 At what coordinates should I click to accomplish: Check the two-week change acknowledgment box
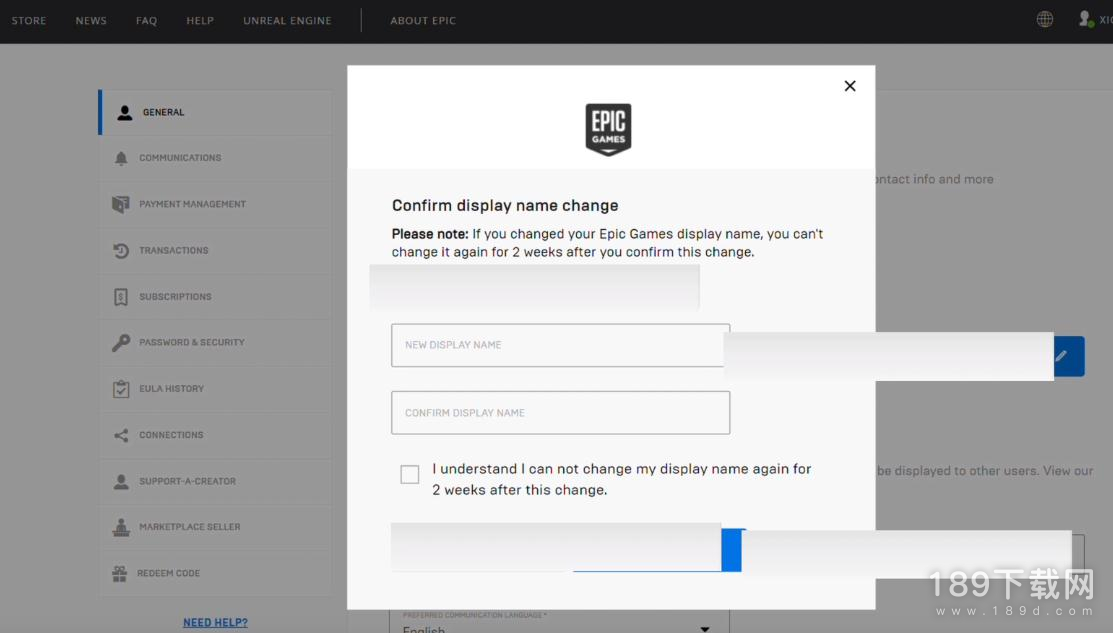coord(410,474)
